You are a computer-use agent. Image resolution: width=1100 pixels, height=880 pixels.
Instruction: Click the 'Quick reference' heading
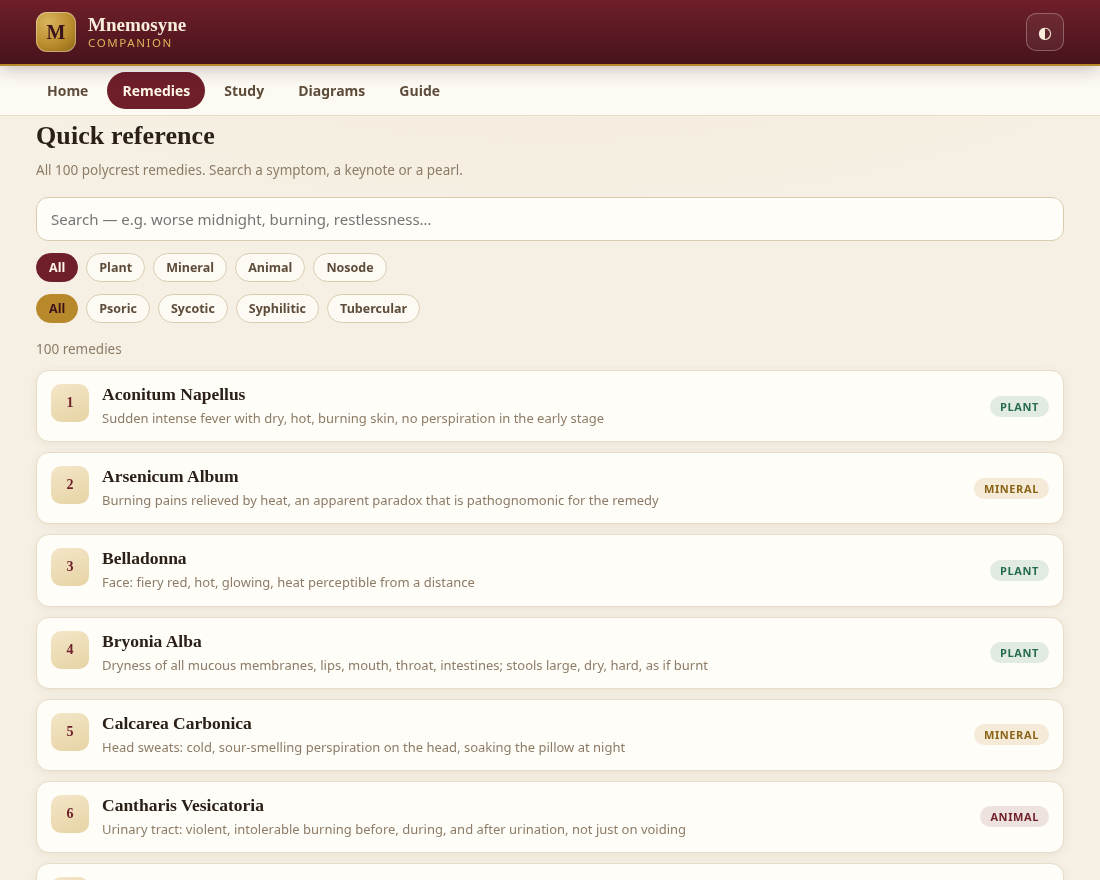tap(126, 135)
